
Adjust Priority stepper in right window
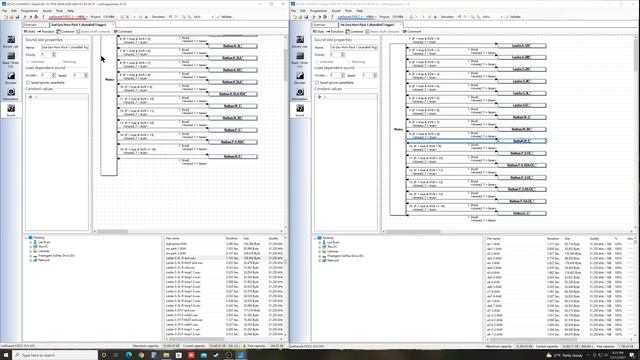pos(343,54)
